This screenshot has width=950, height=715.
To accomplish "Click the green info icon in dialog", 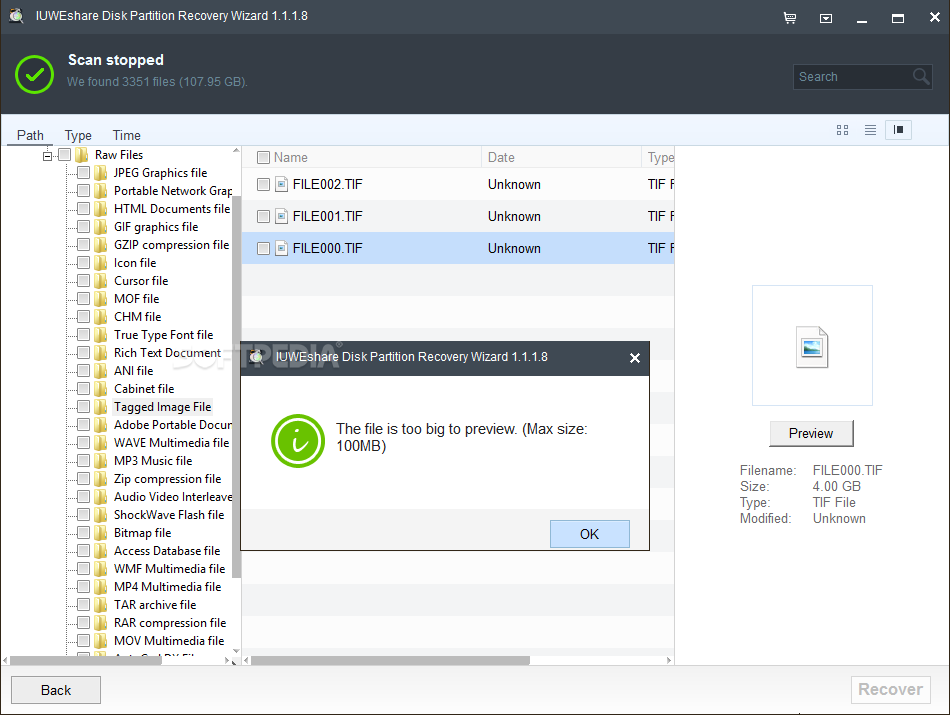I will (298, 441).
